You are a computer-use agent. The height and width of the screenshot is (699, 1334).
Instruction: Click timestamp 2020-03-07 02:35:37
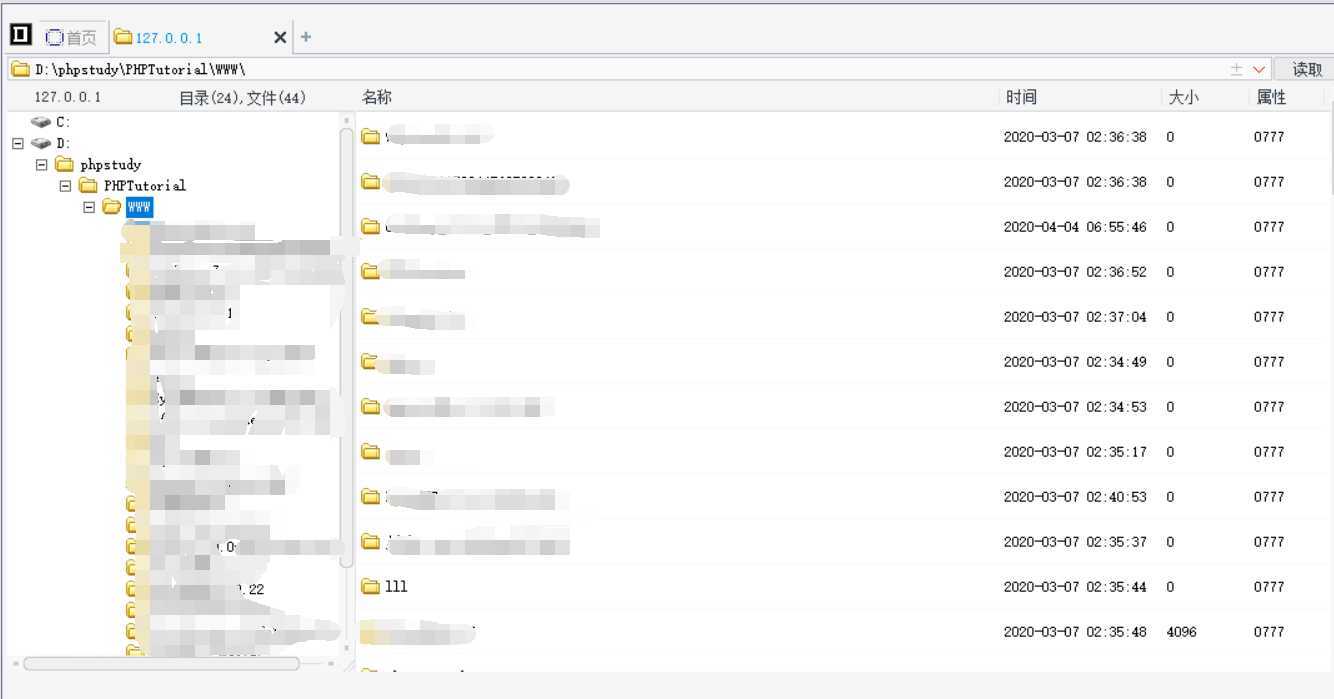1075,542
